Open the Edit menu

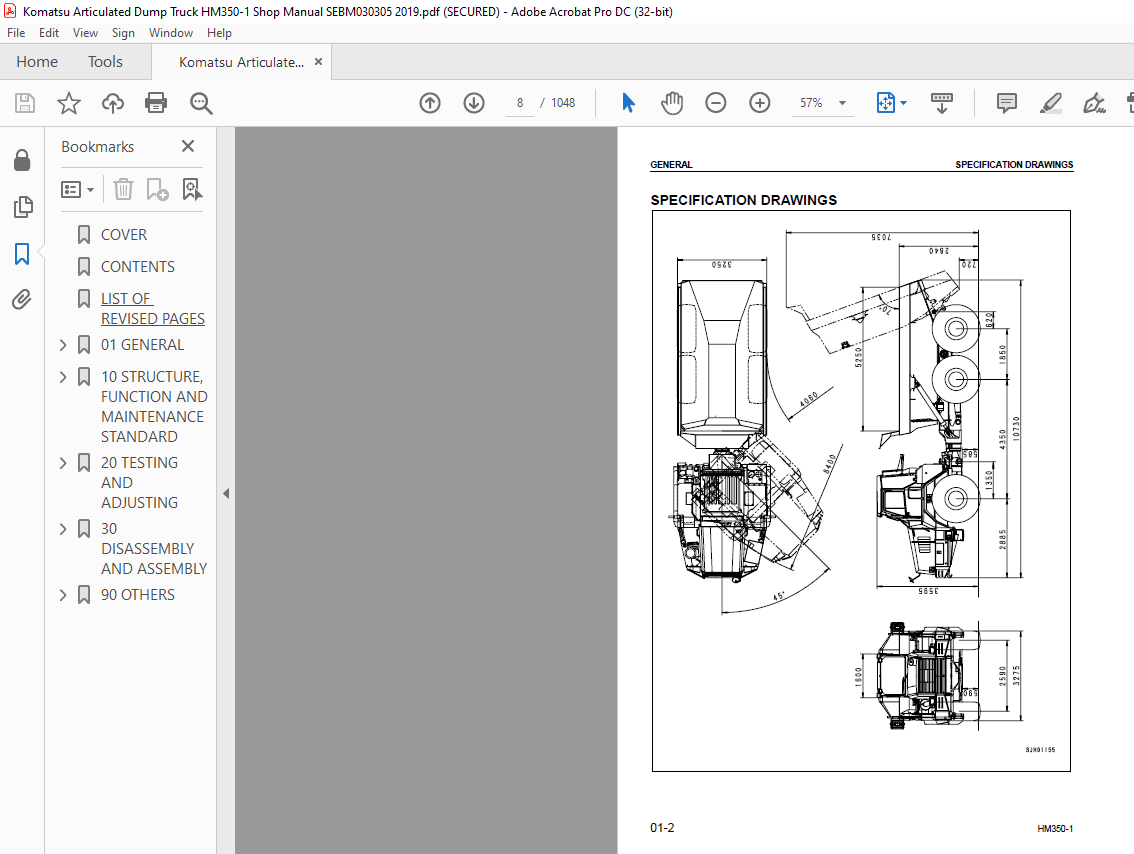pyautogui.click(x=48, y=33)
